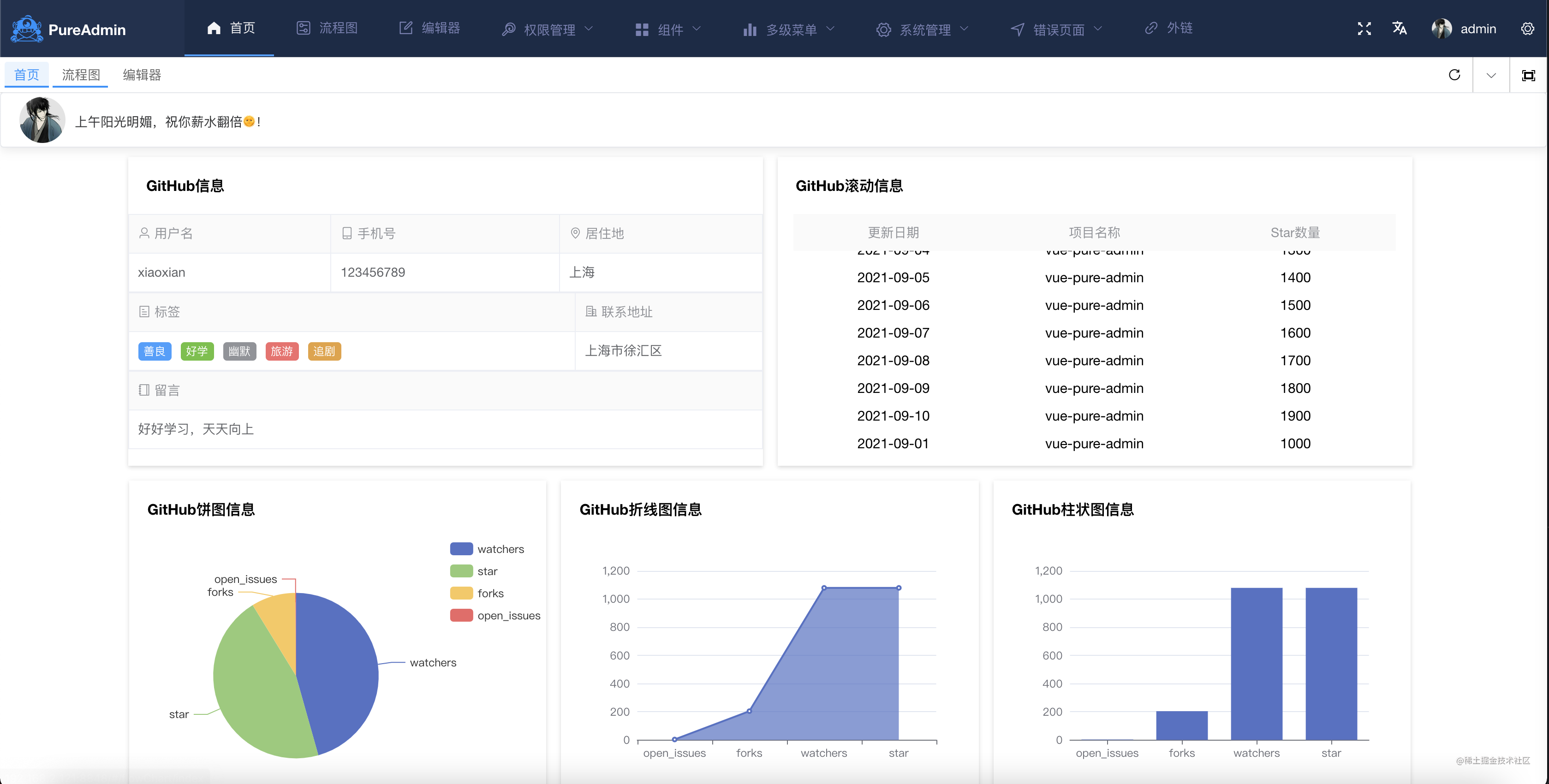Click the 上海市徐汇区 address cell
The height and width of the screenshot is (784, 1549).
669,350
